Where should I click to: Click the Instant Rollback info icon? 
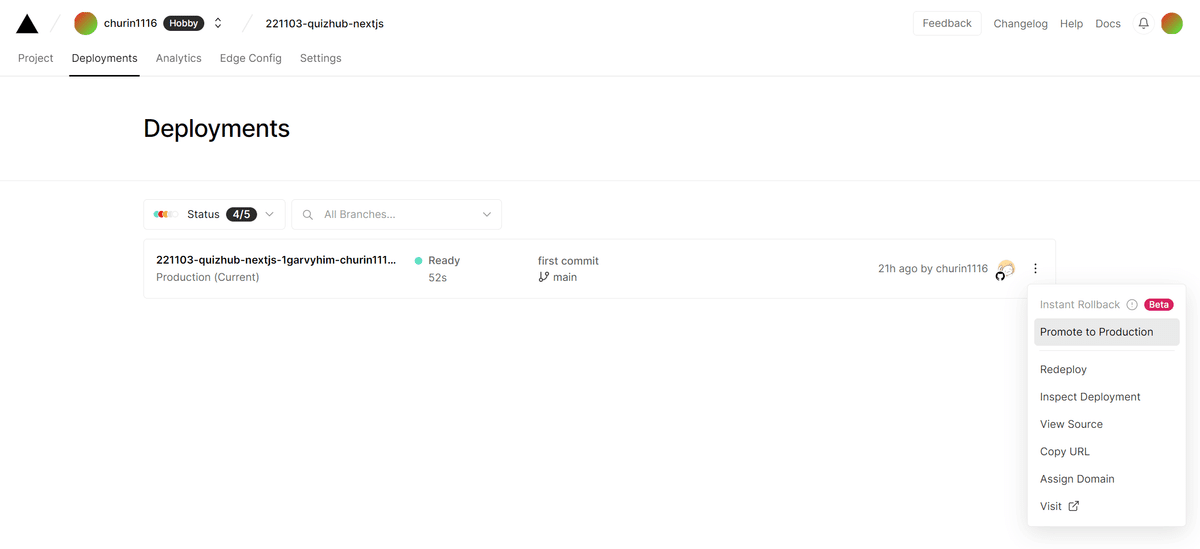(x=1132, y=305)
